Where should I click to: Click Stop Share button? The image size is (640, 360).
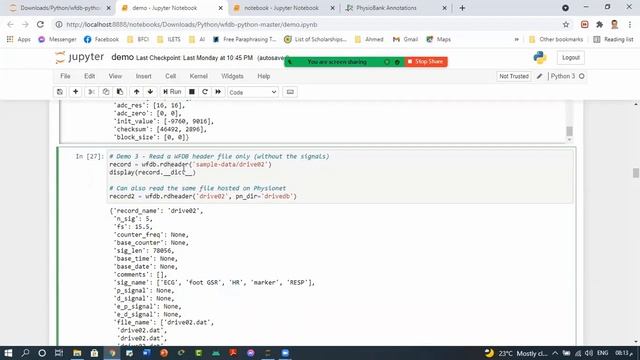pyautogui.click(x=426, y=62)
